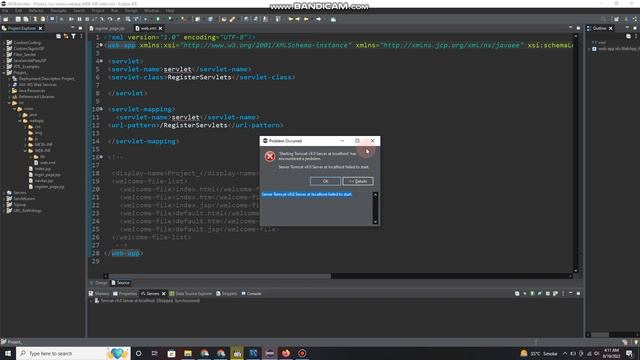Image resolution: width=640 pixels, height=360 pixels.
Task: Click the green Debug bug toolbar icon
Action: pos(146,19)
